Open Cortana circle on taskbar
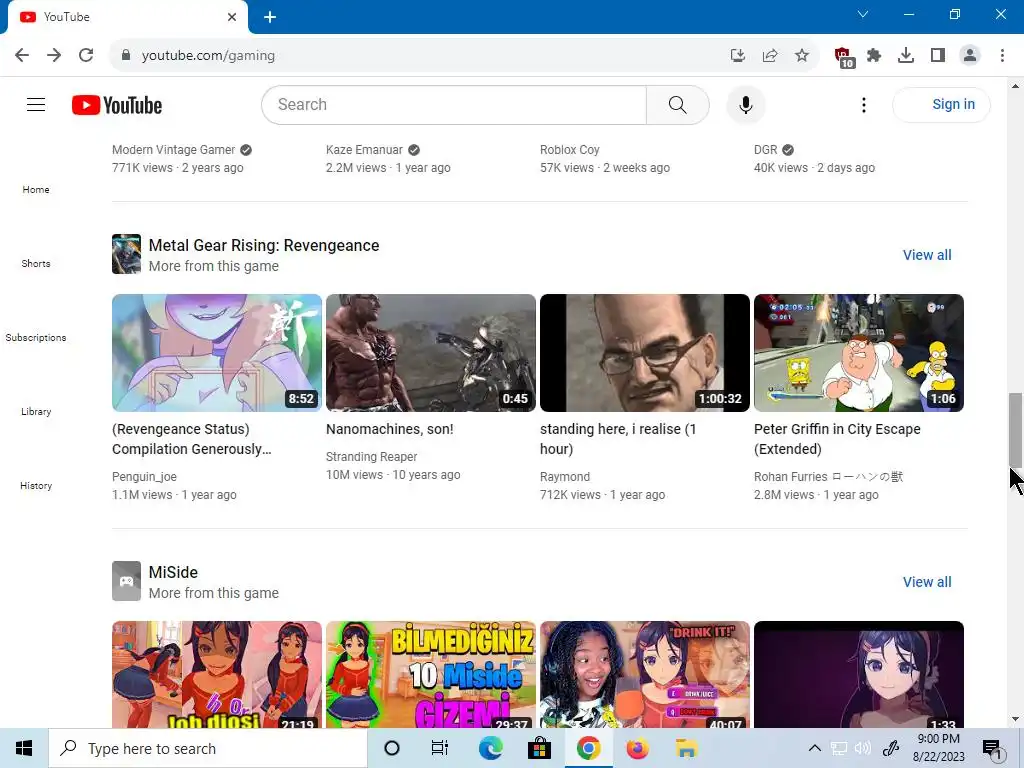The width and height of the screenshot is (1024, 768). point(392,748)
